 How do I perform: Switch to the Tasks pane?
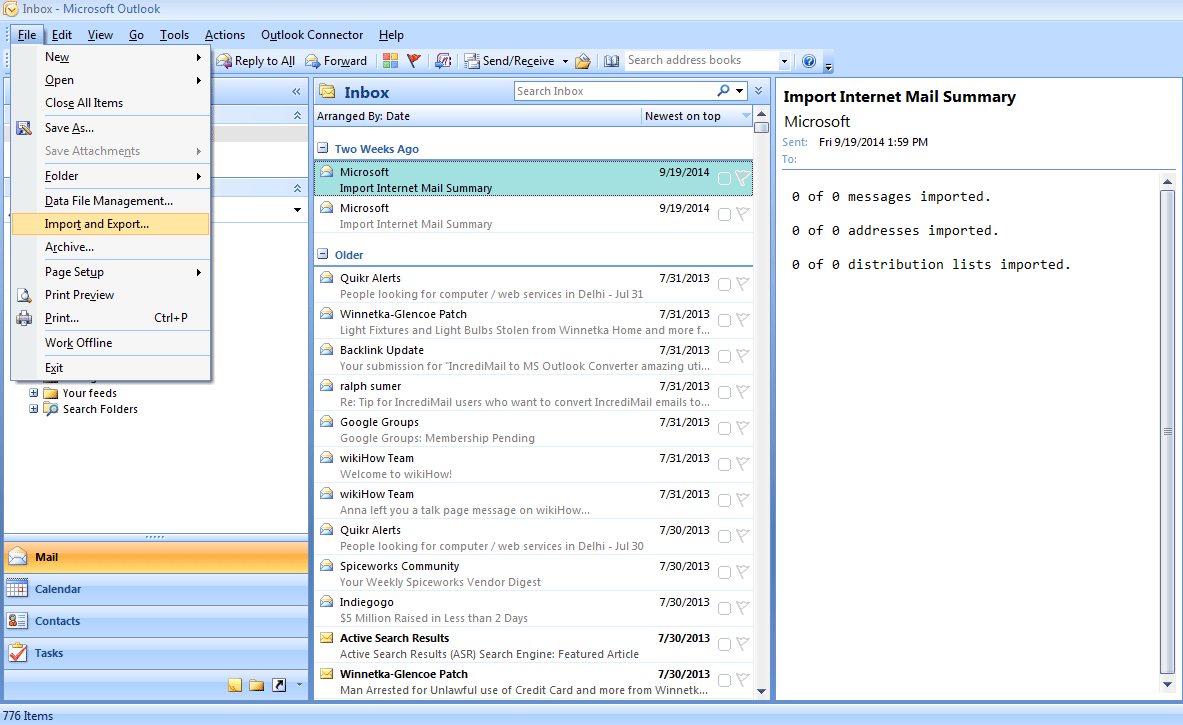[x=156, y=653]
